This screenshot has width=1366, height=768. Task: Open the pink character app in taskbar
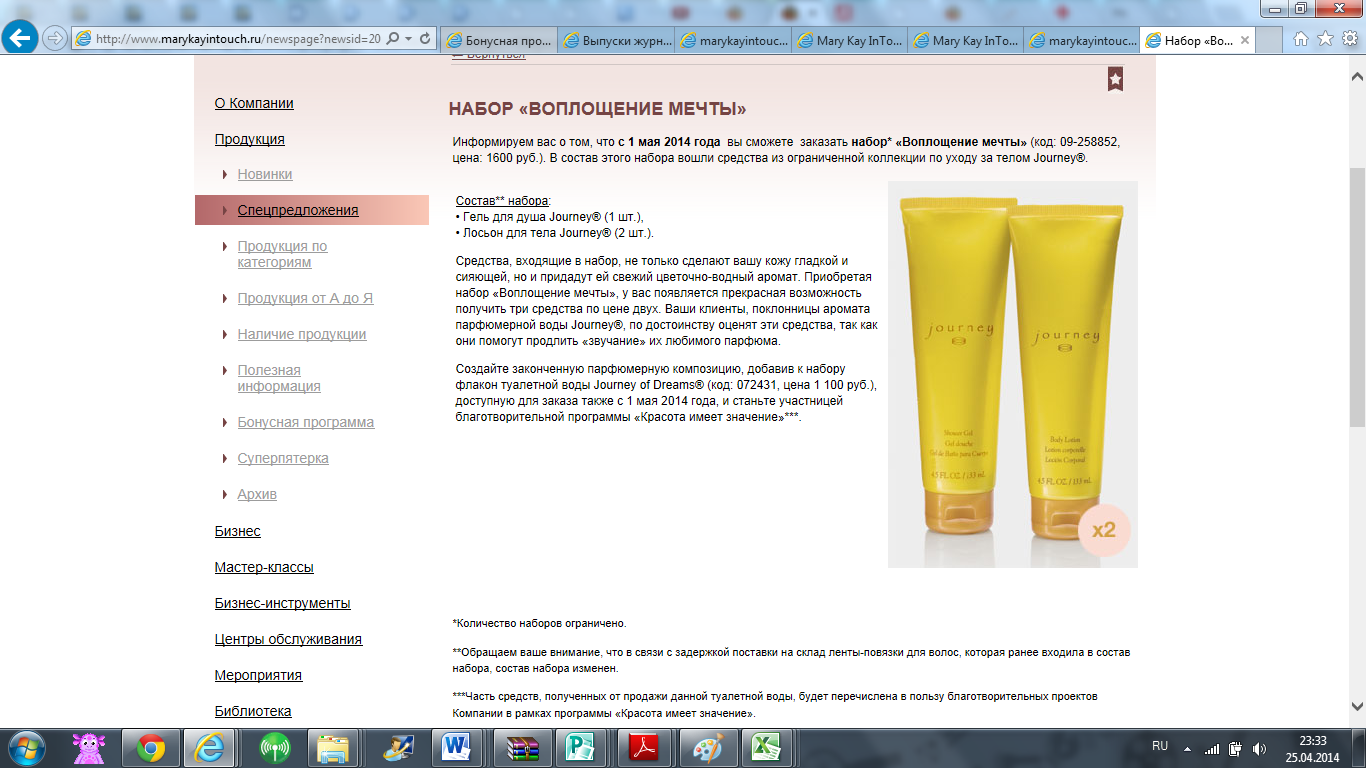click(91, 748)
